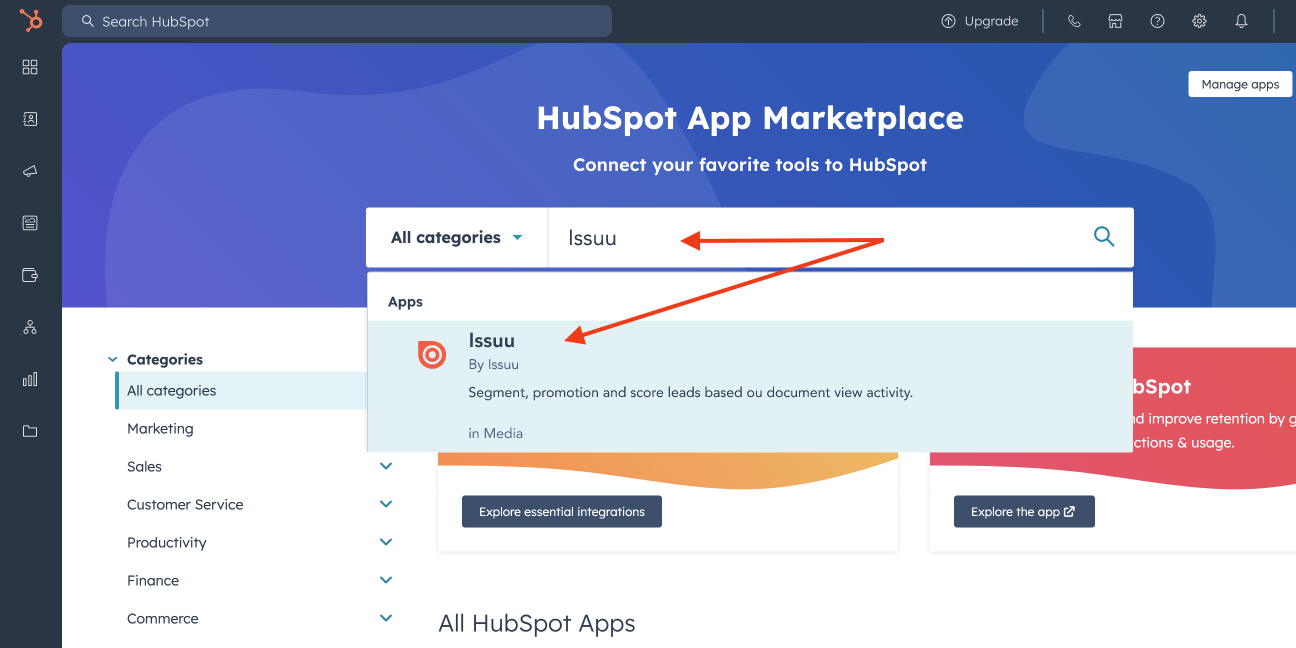1296x648 pixels.
Task: Click the 'in Media' category text
Action: pos(495,433)
